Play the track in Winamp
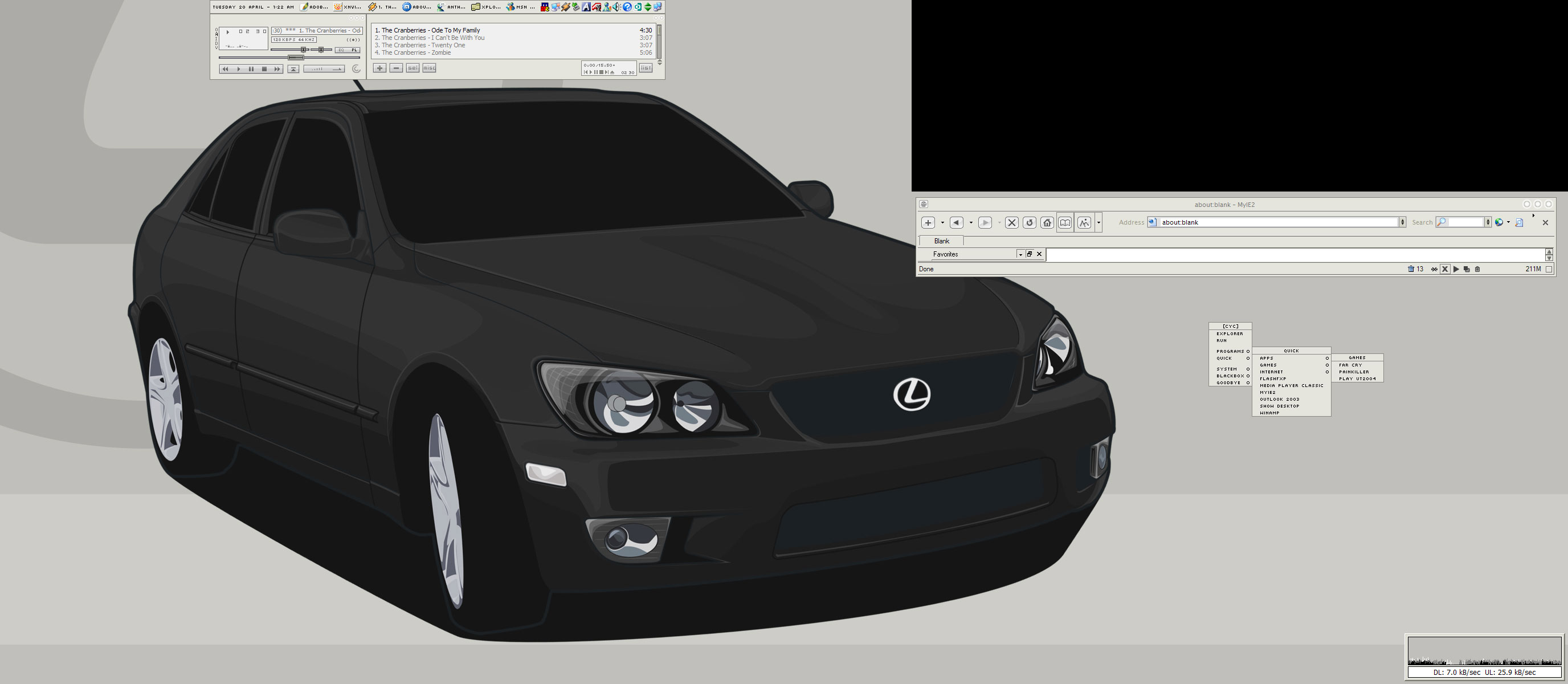The width and height of the screenshot is (1568, 684). 239,70
